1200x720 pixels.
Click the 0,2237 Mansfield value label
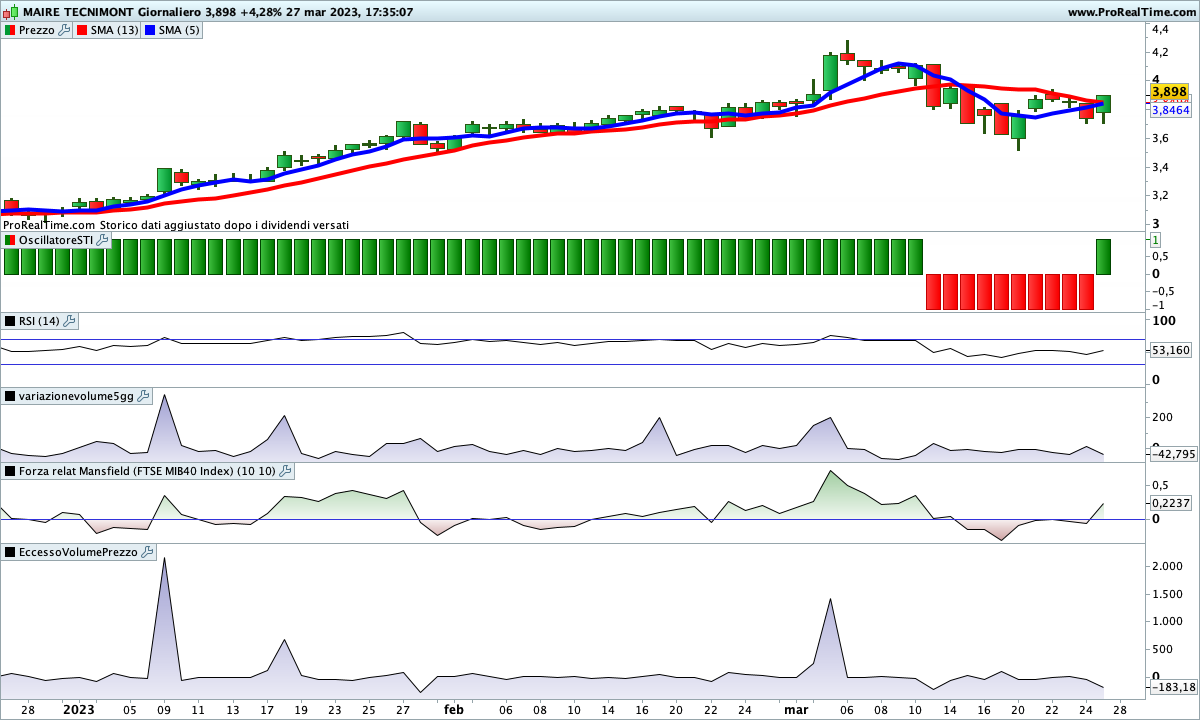pos(1171,504)
